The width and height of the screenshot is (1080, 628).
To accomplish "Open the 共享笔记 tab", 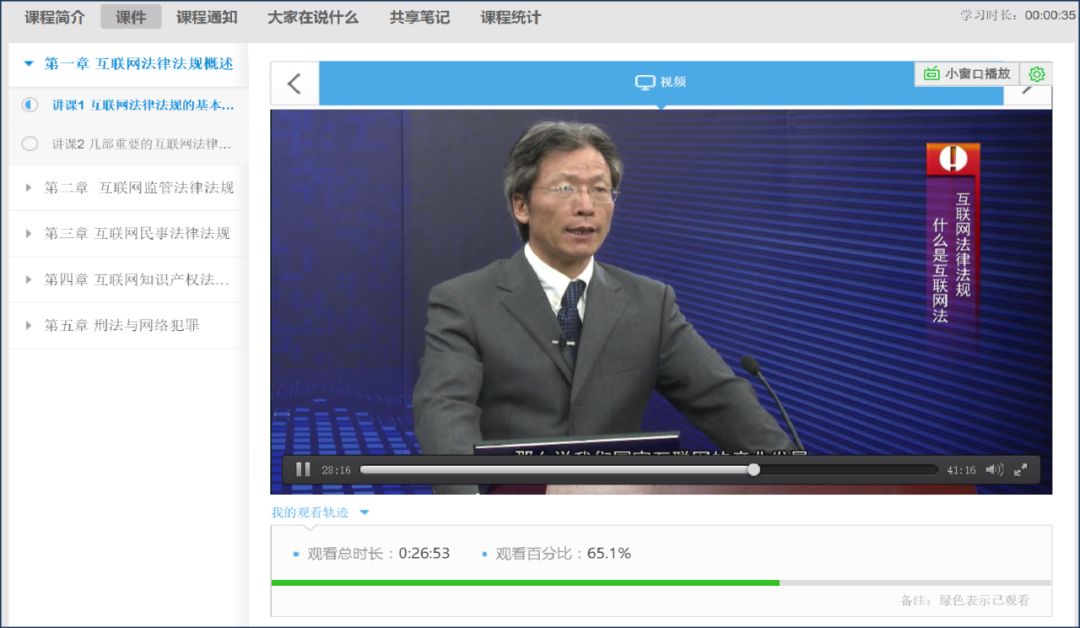I will click(x=419, y=17).
